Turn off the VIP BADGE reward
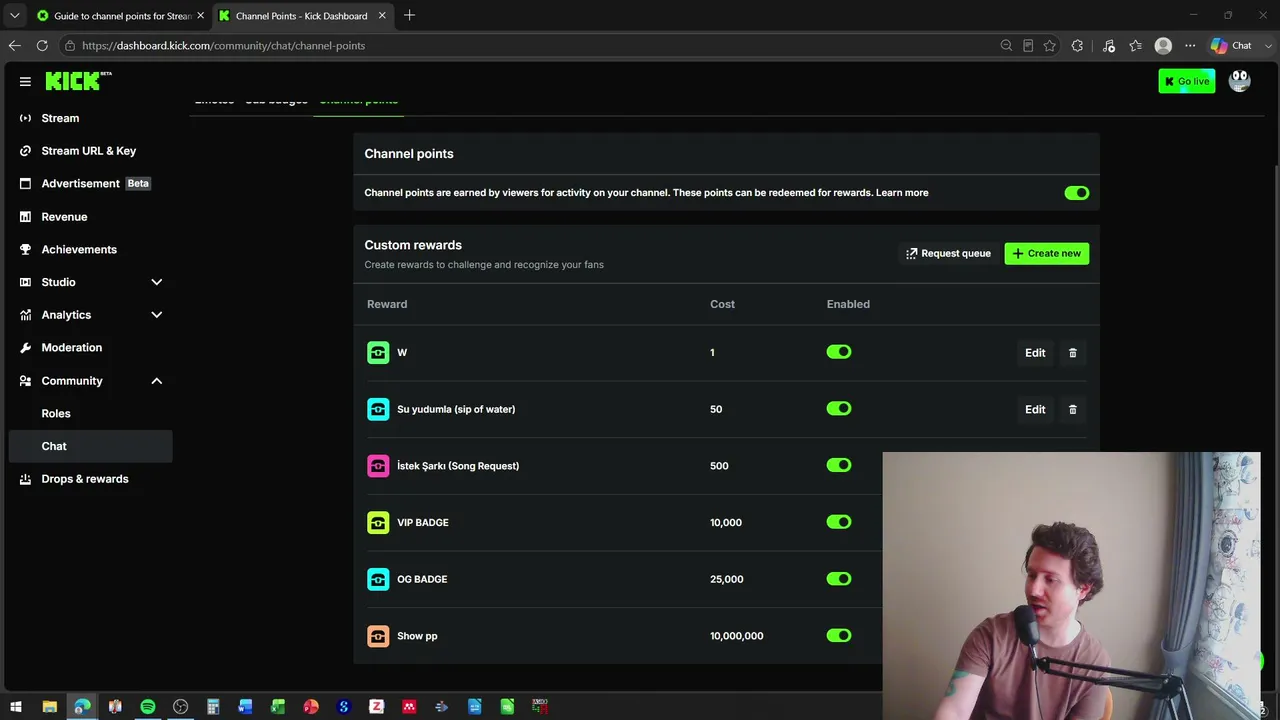Viewport: 1280px width, 720px height. 839,522
